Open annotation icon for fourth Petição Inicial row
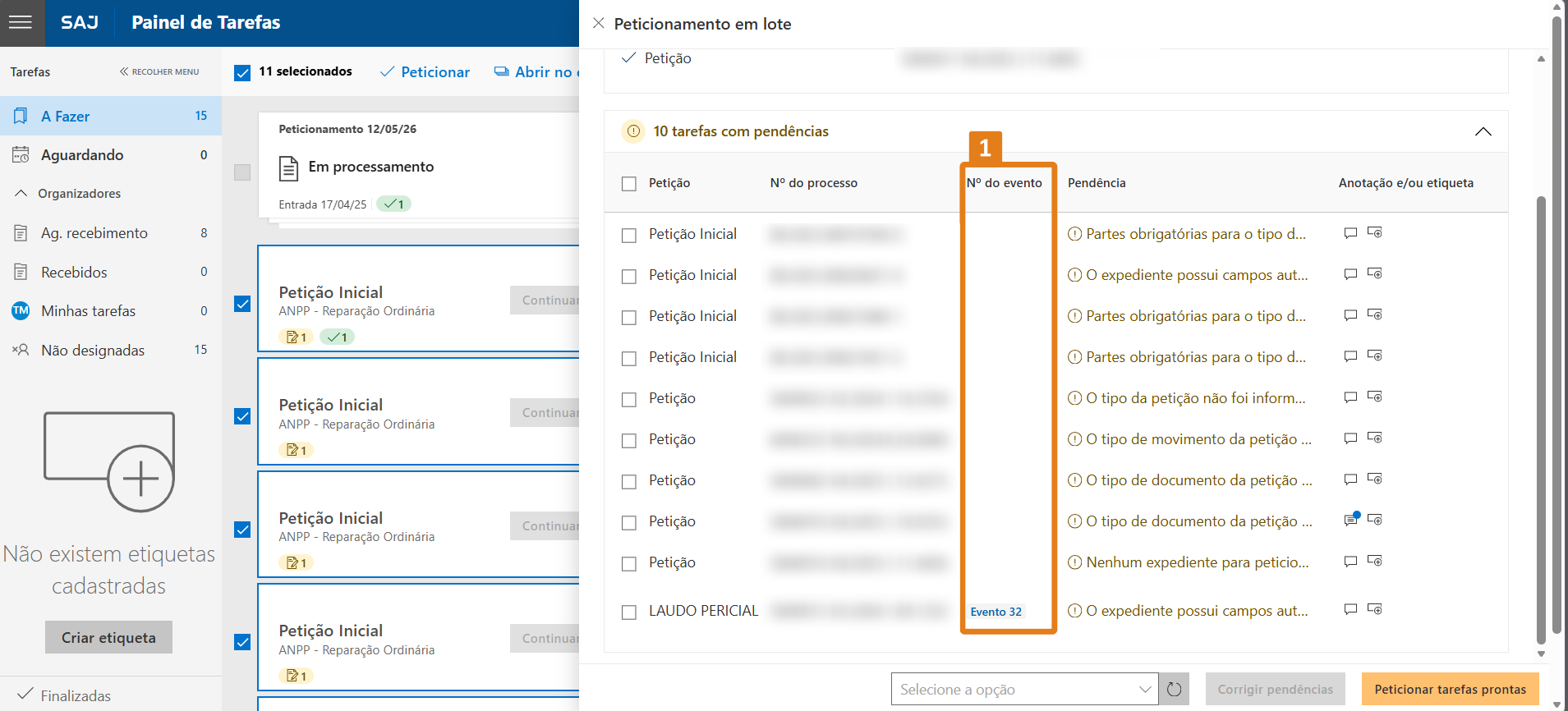 (1350, 356)
